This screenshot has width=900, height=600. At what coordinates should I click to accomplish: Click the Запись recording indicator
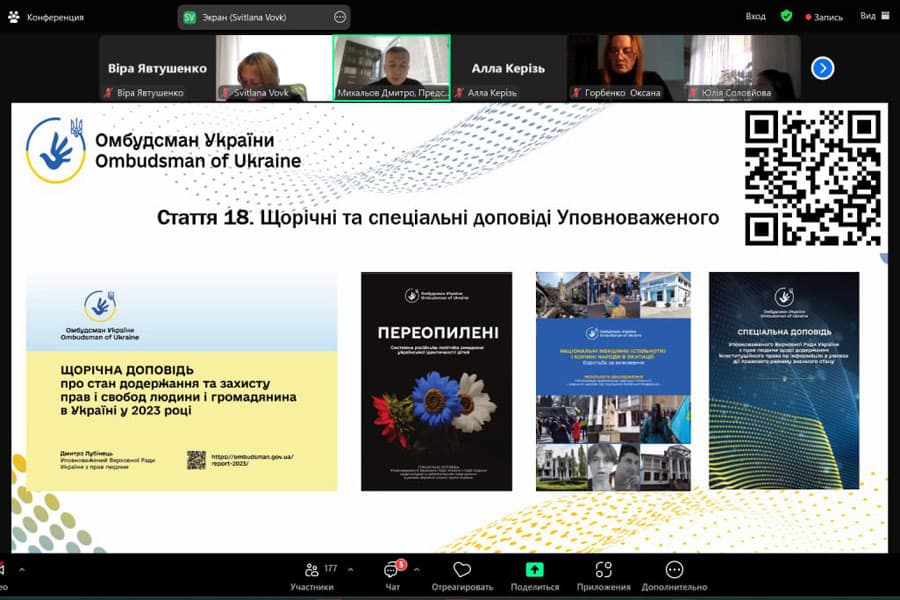coord(824,17)
